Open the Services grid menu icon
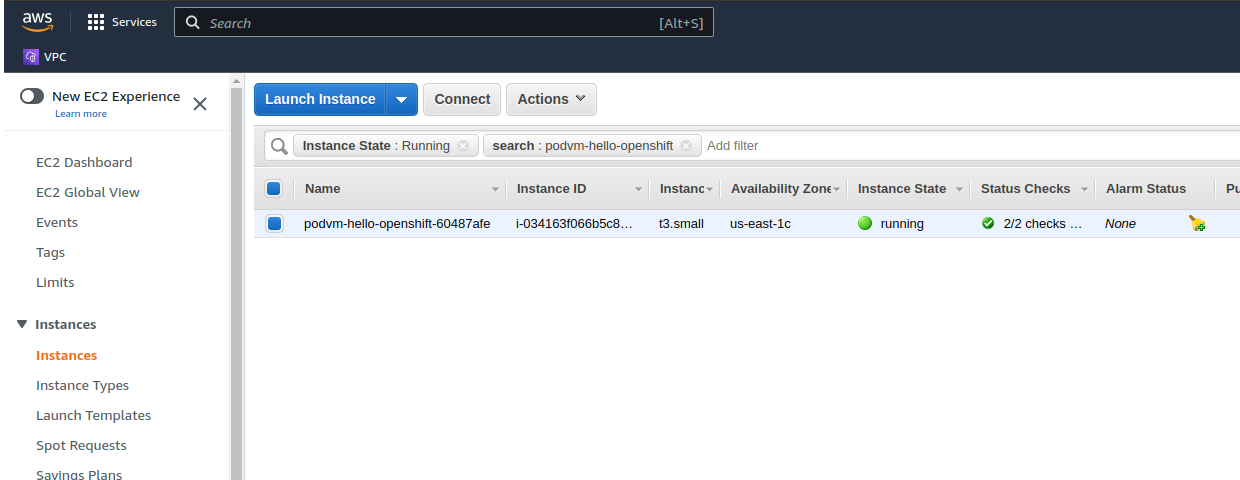Screen dimensions: 1240x480 (x=96, y=22)
